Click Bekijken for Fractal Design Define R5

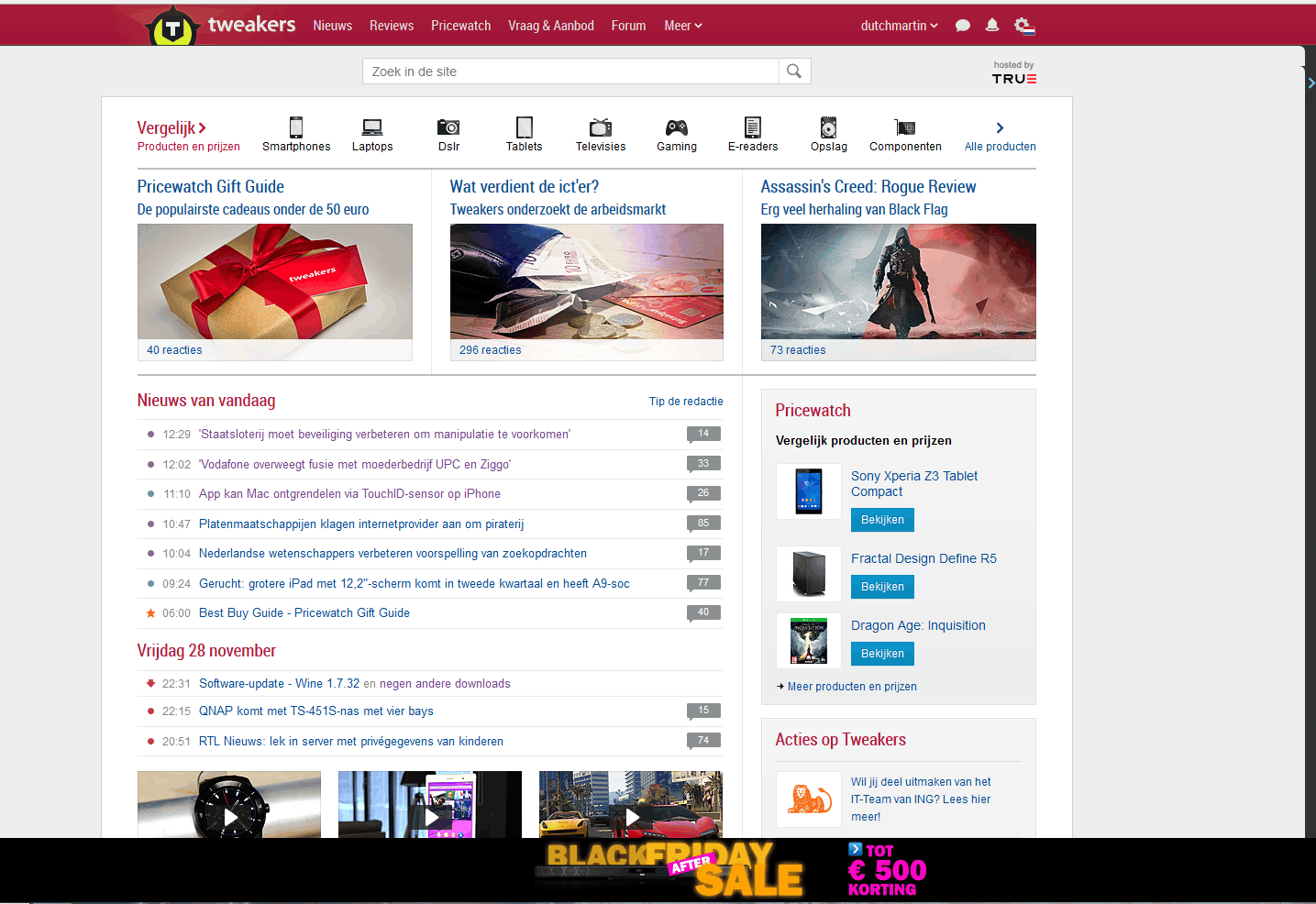pyautogui.click(x=882, y=587)
